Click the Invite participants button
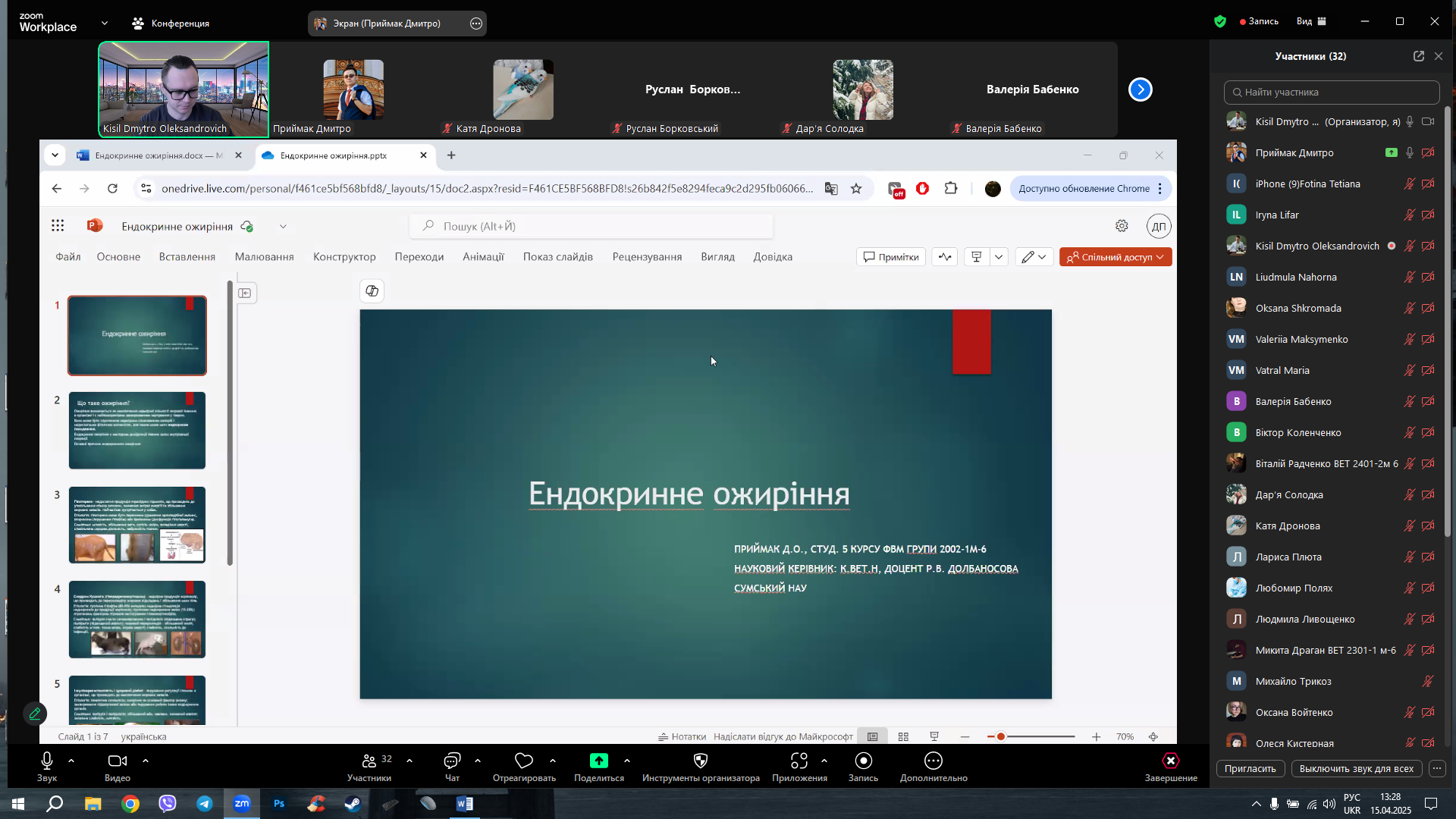The width and height of the screenshot is (1456, 819). tap(1250, 769)
